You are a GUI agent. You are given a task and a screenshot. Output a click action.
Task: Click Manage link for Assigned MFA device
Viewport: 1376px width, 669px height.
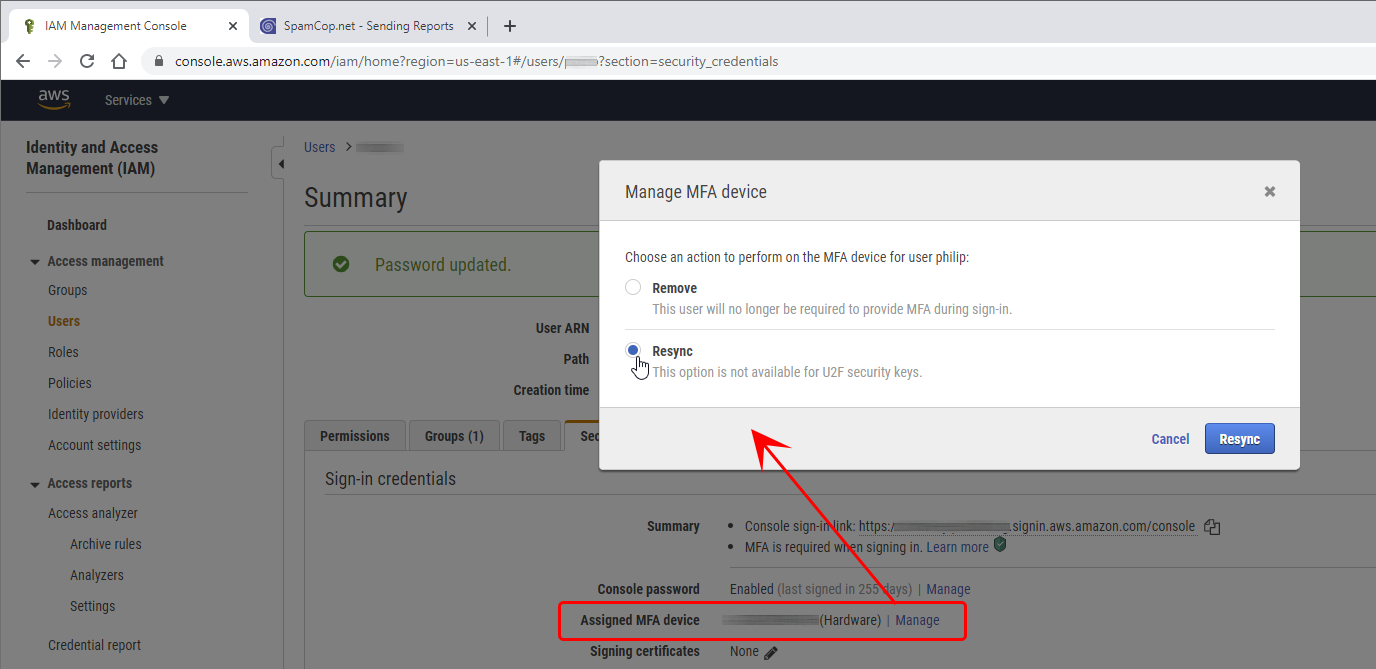point(917,620)
